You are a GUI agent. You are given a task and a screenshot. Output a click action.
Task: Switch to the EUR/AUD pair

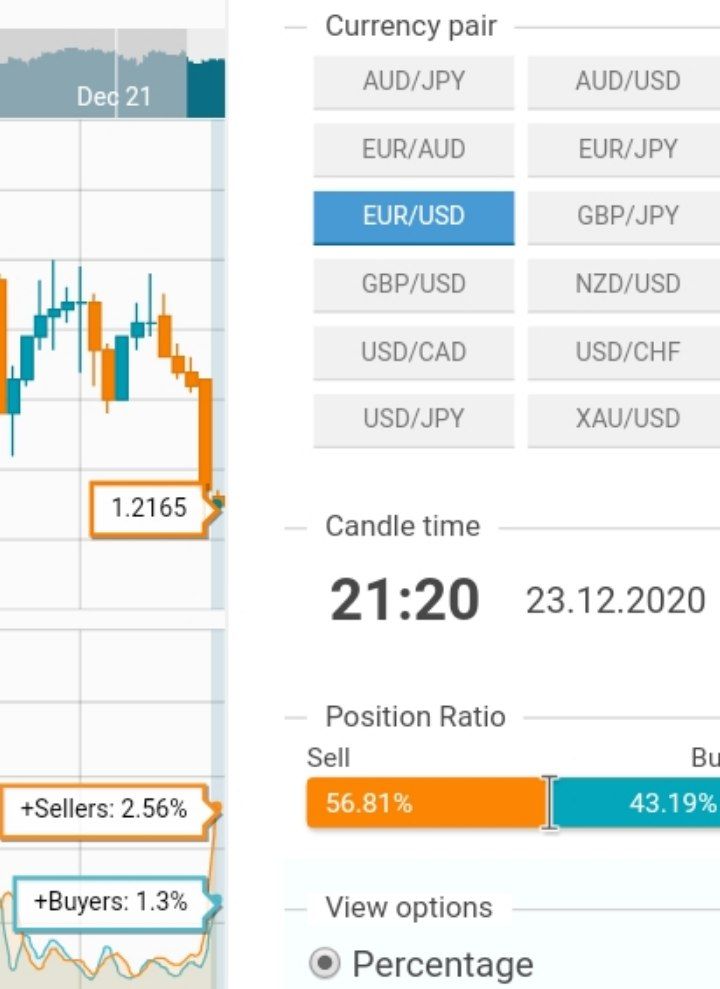414,149
